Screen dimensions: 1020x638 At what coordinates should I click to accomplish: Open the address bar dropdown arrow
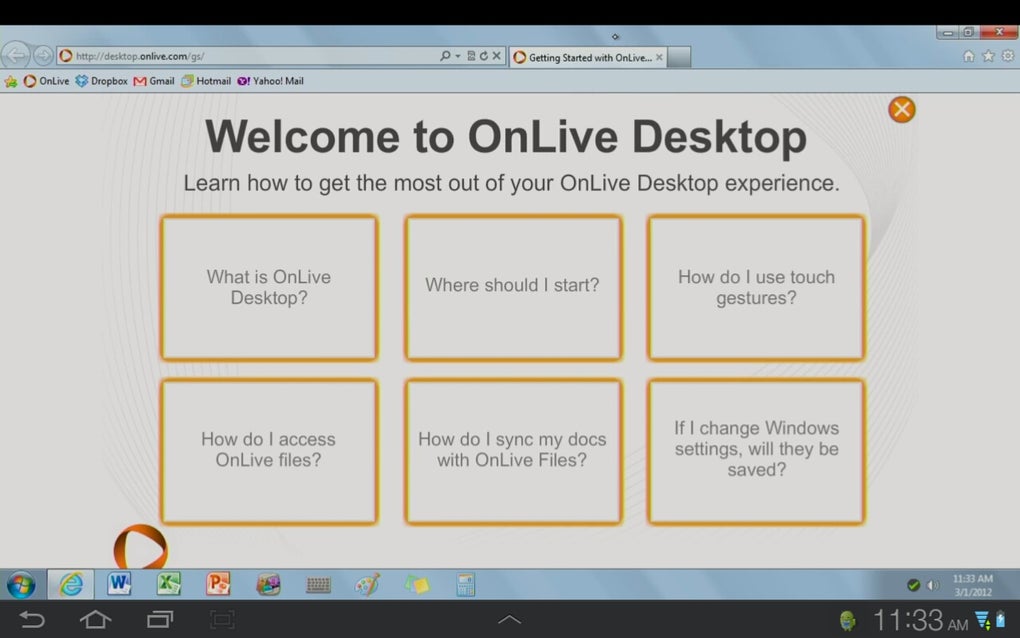coord(458,56)
